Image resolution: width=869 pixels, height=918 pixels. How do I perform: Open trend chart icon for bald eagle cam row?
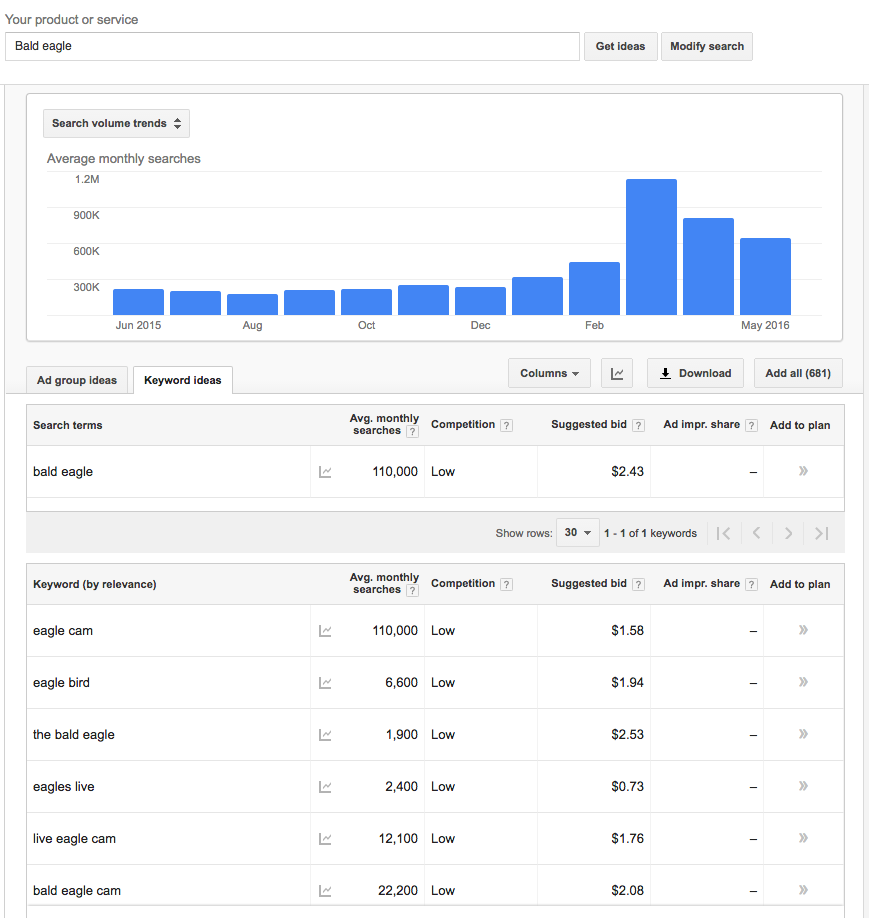pos(325,891)
